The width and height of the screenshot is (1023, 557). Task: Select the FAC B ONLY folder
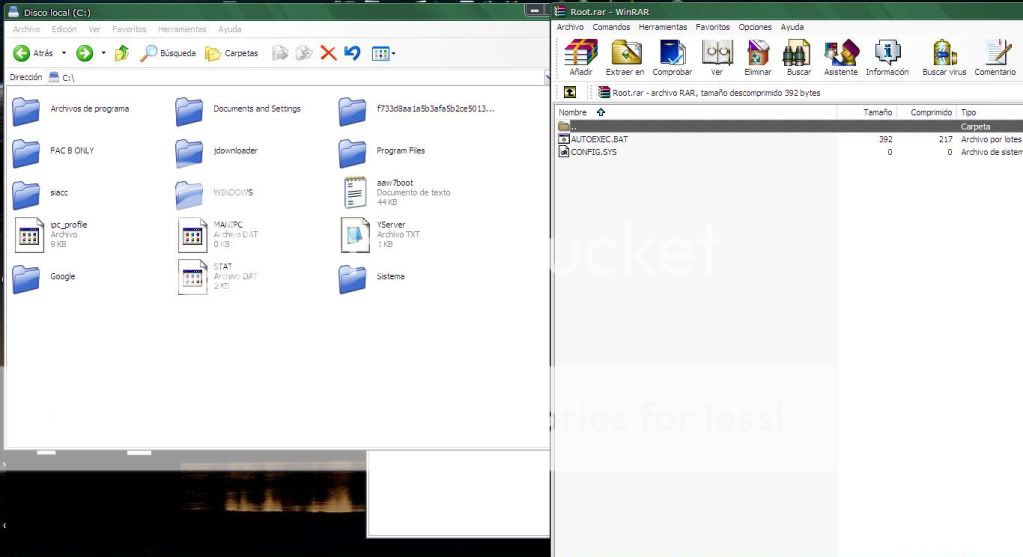tap(53, 151)
